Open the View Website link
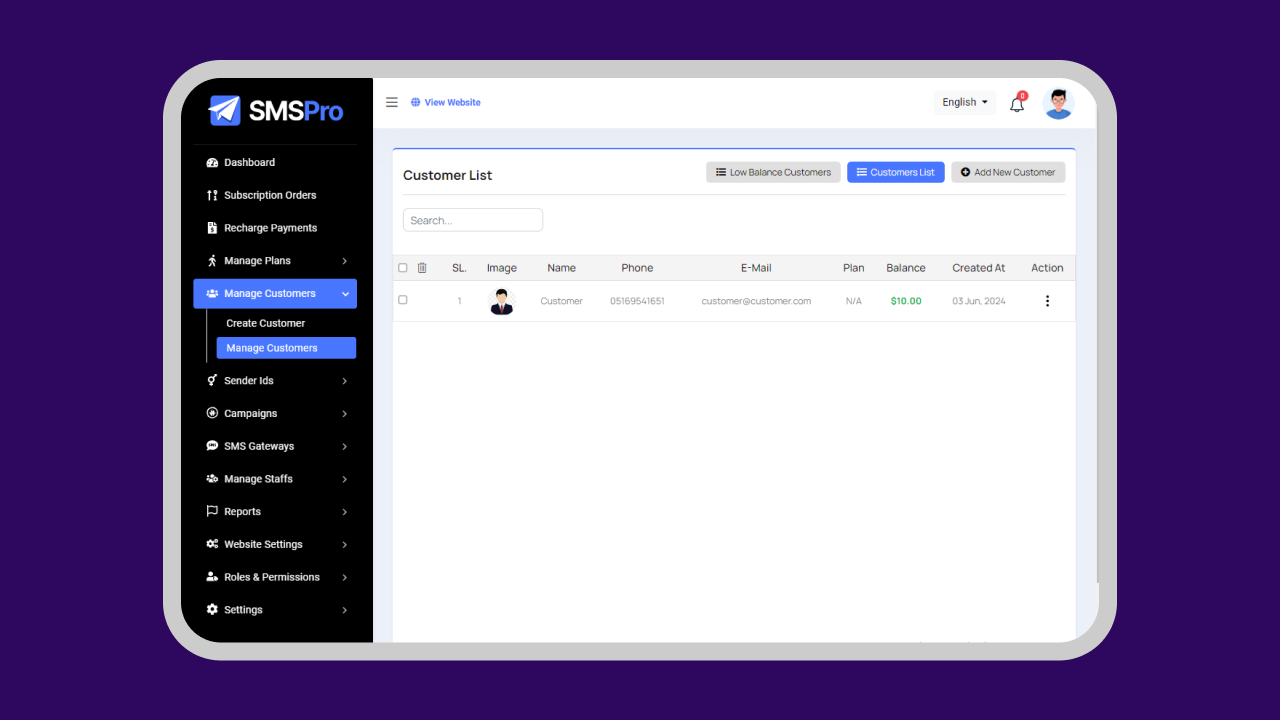This screenshot has width=1280, height=720. [446, 102]
